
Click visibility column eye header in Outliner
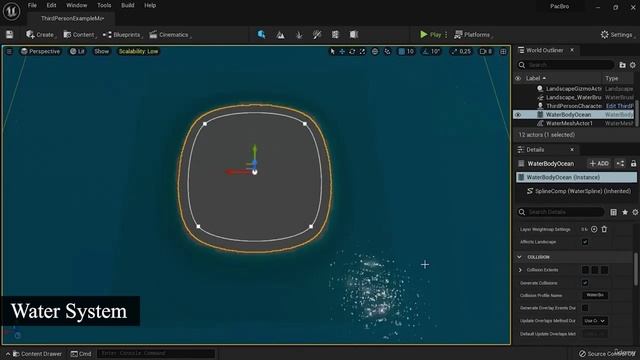[x=518, y=78]
